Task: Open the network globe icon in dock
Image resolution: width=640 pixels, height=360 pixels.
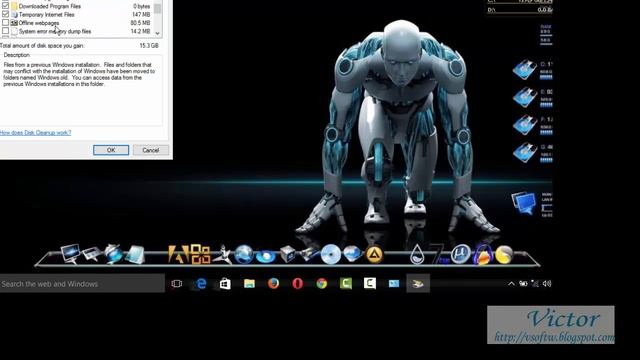Action: click(x=113, y=253)
